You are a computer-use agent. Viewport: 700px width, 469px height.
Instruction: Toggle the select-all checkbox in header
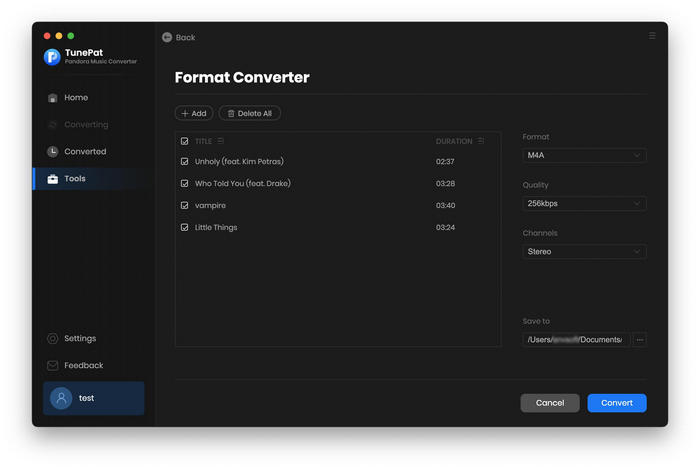(184, 141)
